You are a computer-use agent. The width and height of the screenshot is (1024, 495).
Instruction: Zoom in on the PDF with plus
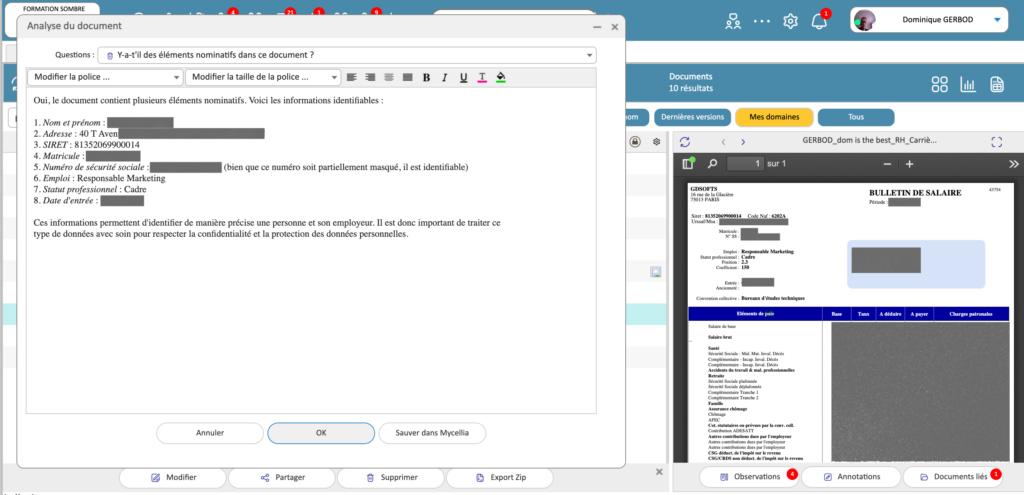click(909, 163)
